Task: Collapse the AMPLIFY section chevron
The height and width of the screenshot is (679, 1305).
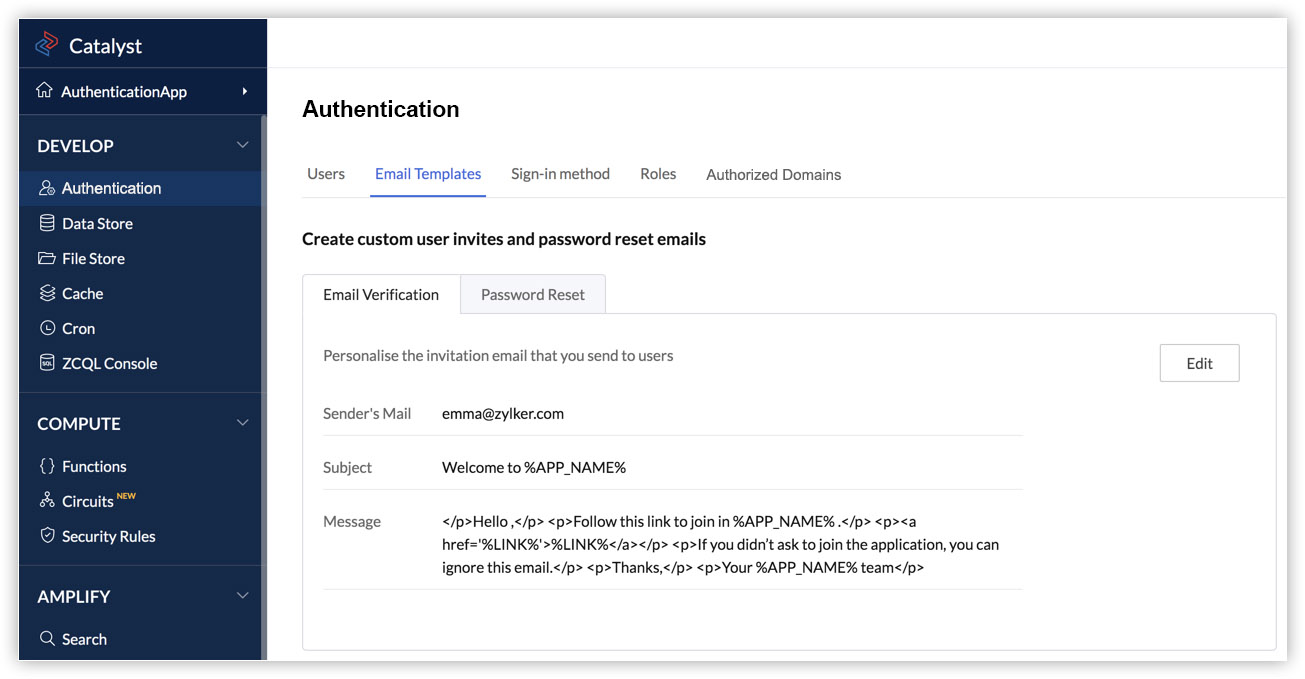Action: pyautogui.click(x=242, y=596)
